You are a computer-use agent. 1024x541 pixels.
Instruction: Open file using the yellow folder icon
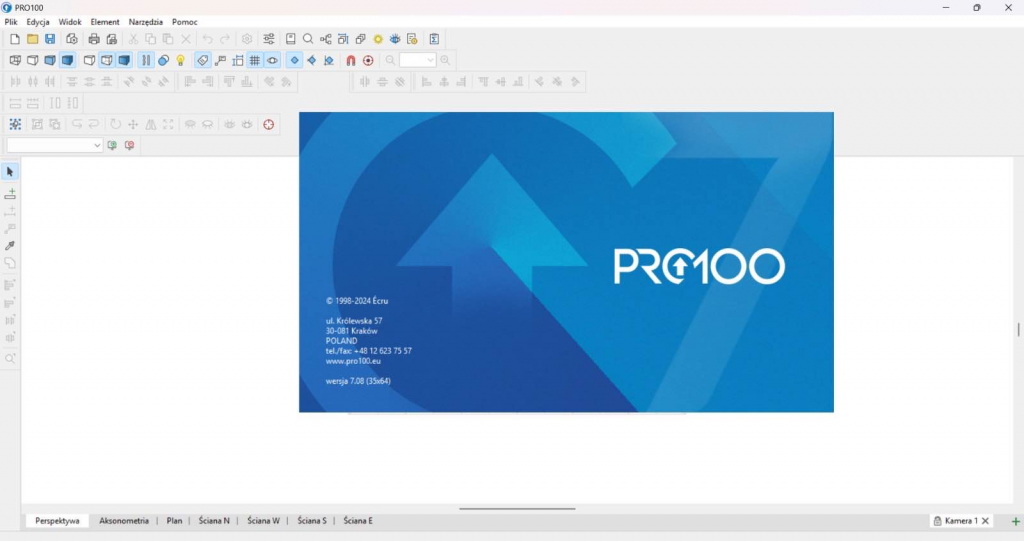pos(32,39)
